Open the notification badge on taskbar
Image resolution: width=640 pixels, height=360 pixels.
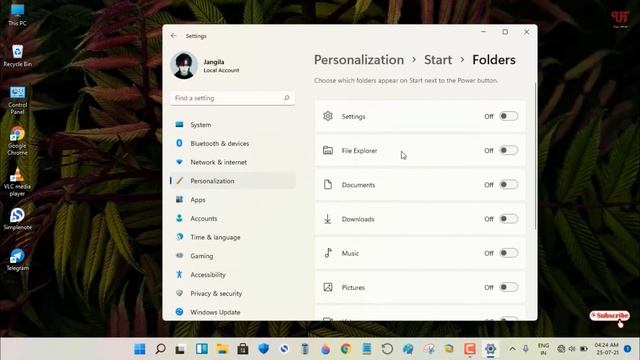click(628, 349)
